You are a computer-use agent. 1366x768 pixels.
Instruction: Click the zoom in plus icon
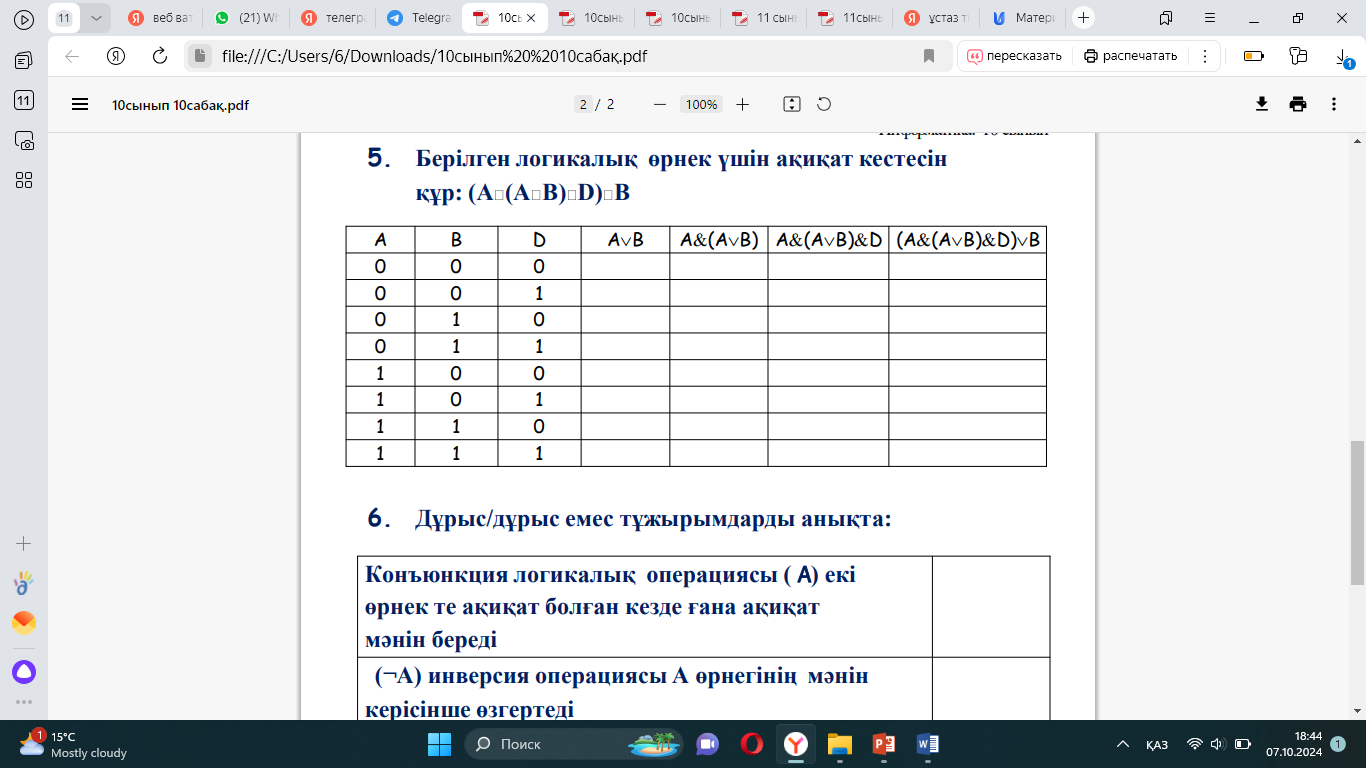[x=742, y=104]
